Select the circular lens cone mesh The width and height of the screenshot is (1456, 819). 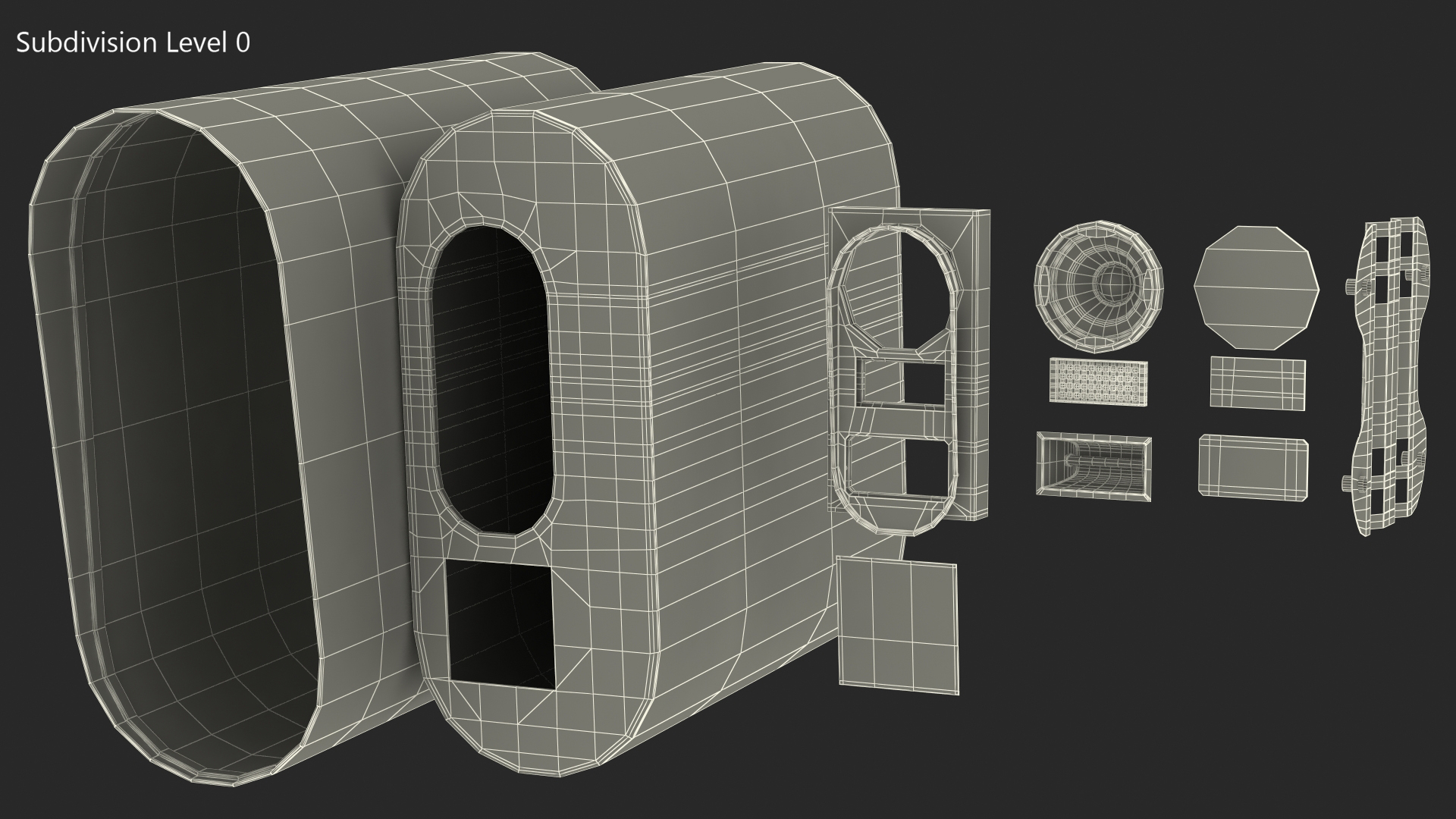[x=1100, y=287]
